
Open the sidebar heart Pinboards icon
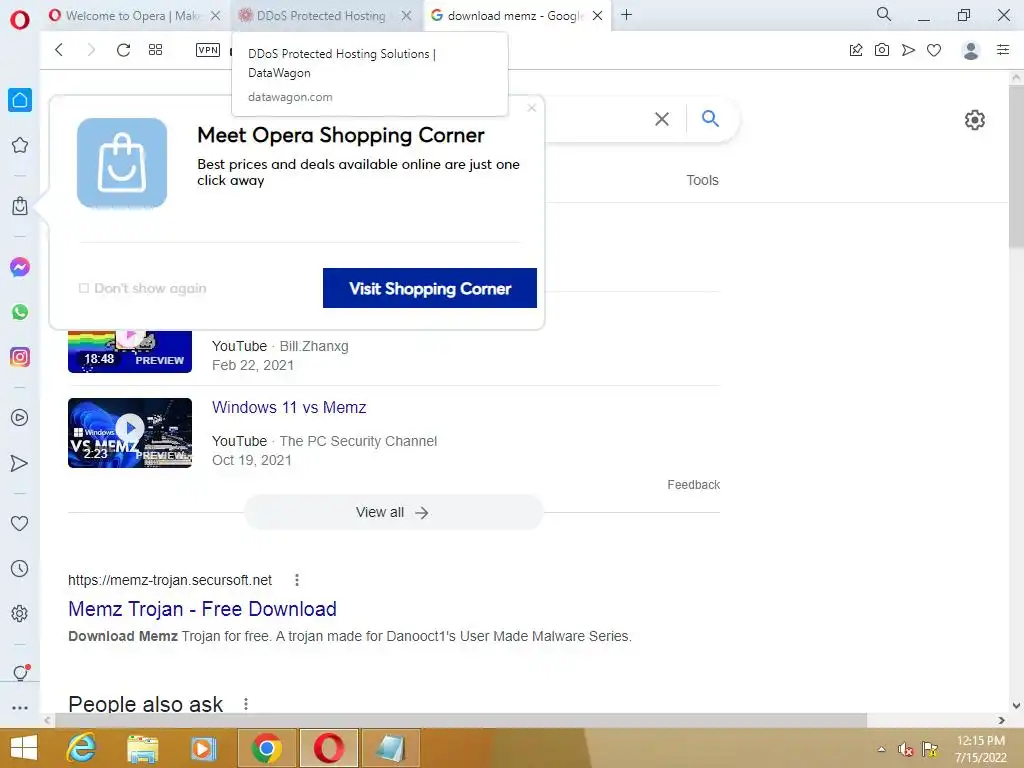coord(20,523)
